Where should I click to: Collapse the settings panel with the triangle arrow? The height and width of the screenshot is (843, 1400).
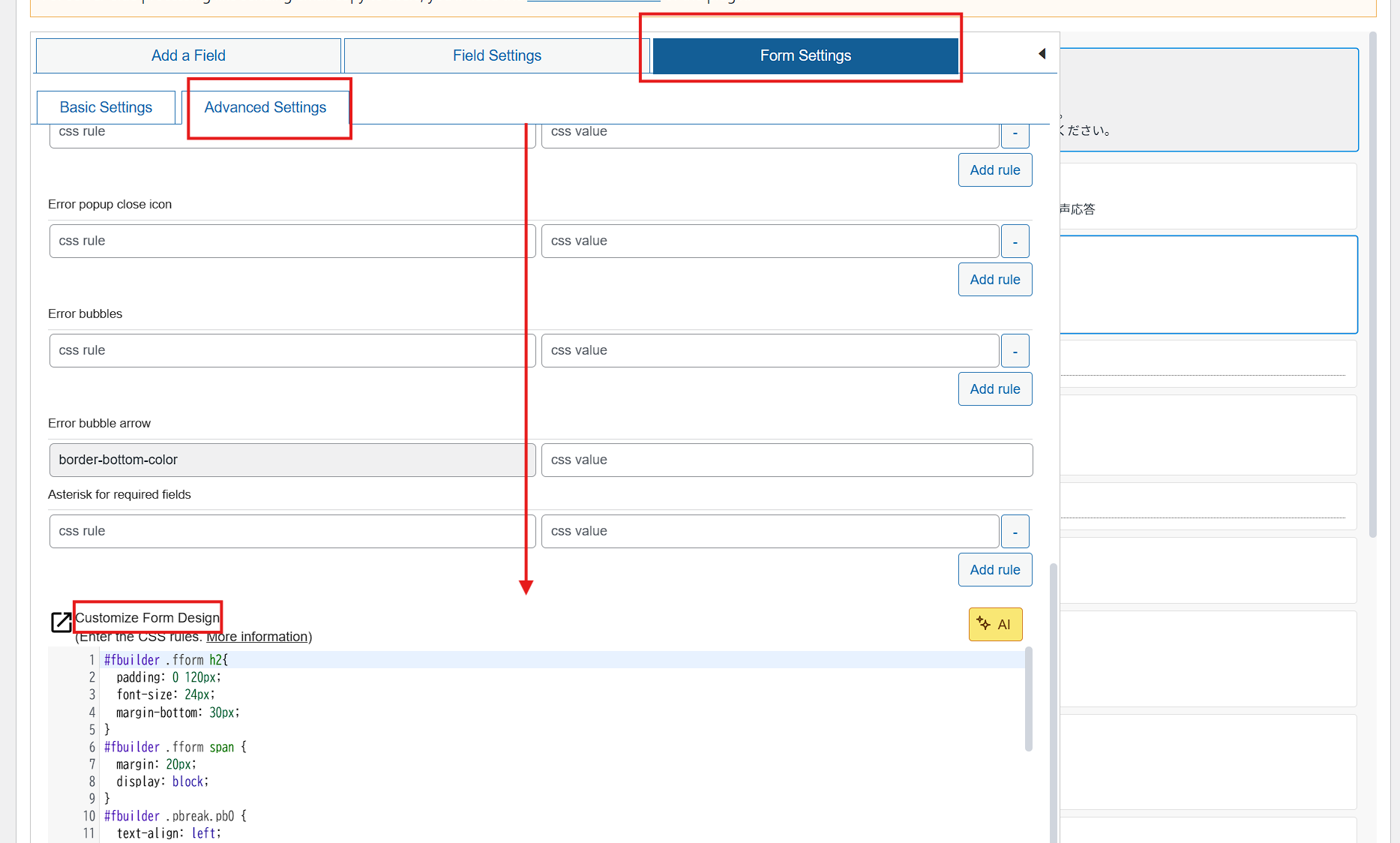point(1042,54)
